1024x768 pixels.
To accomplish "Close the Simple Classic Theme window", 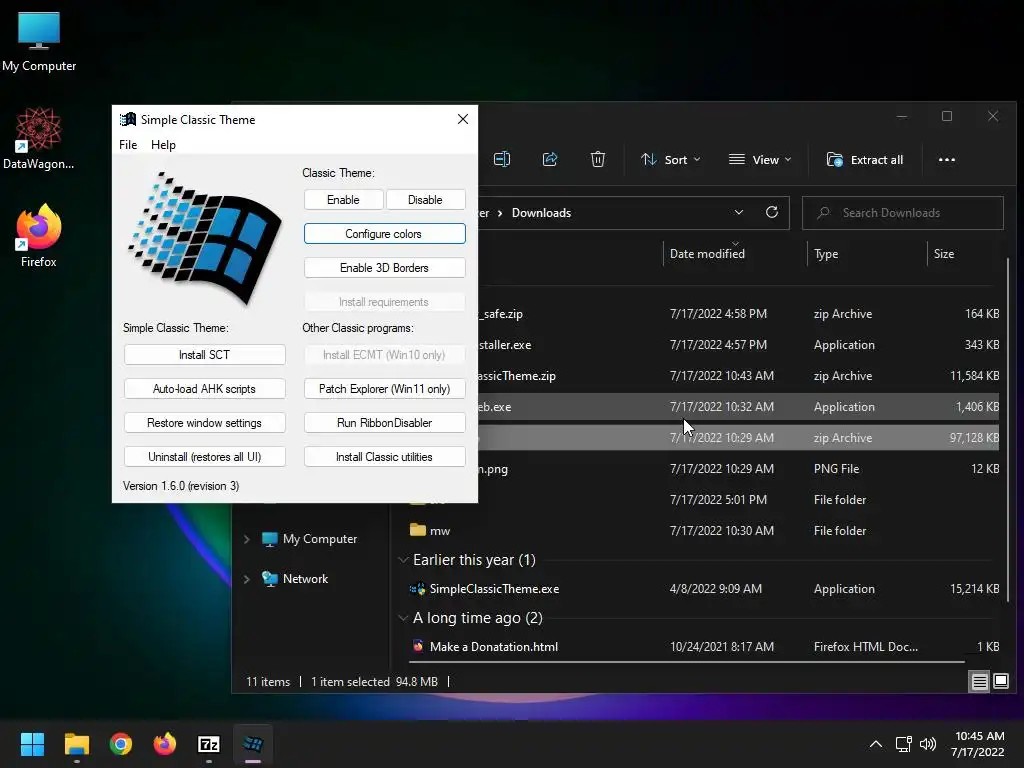I will point(462,119).
